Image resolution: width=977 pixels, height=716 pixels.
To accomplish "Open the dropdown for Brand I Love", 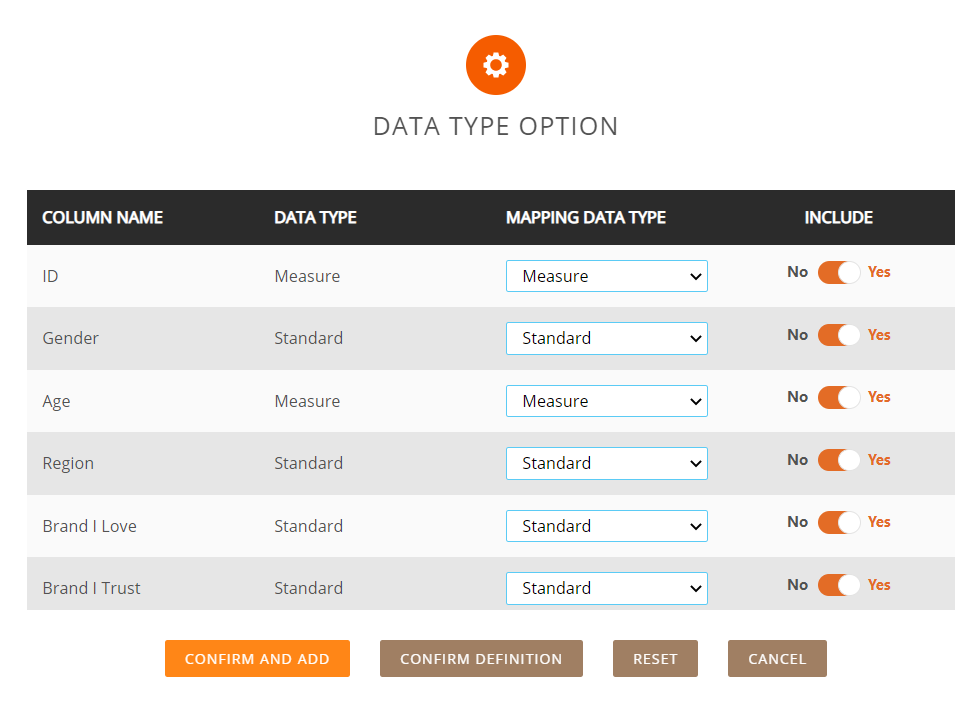I will tap(606, 526).
